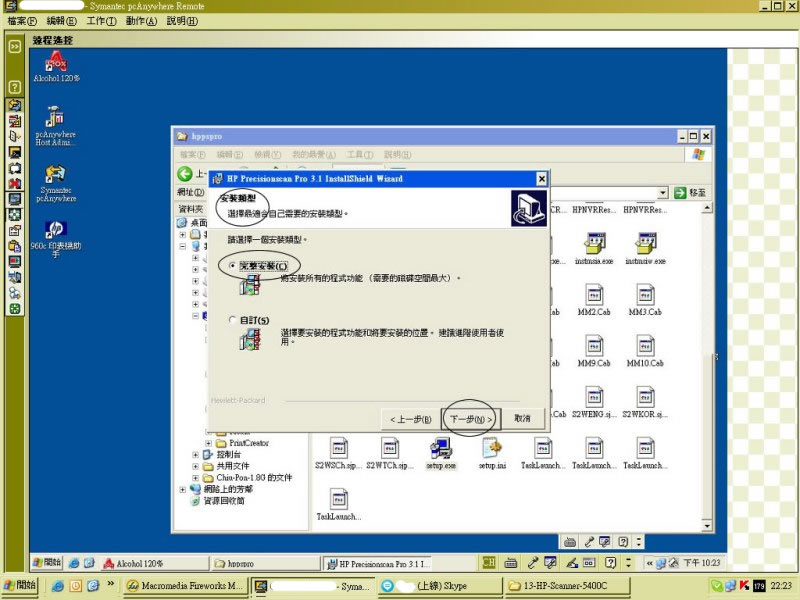800x600 pixels.
Task: Expand the 控制台 tree node
Action: 195,454
